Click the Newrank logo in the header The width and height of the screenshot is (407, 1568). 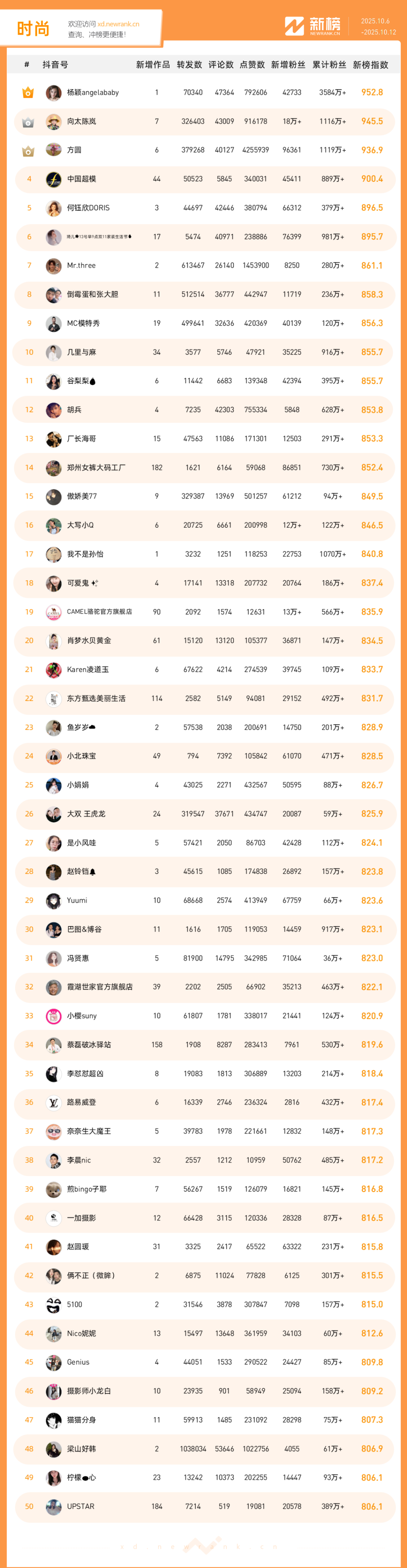point(313,26)
